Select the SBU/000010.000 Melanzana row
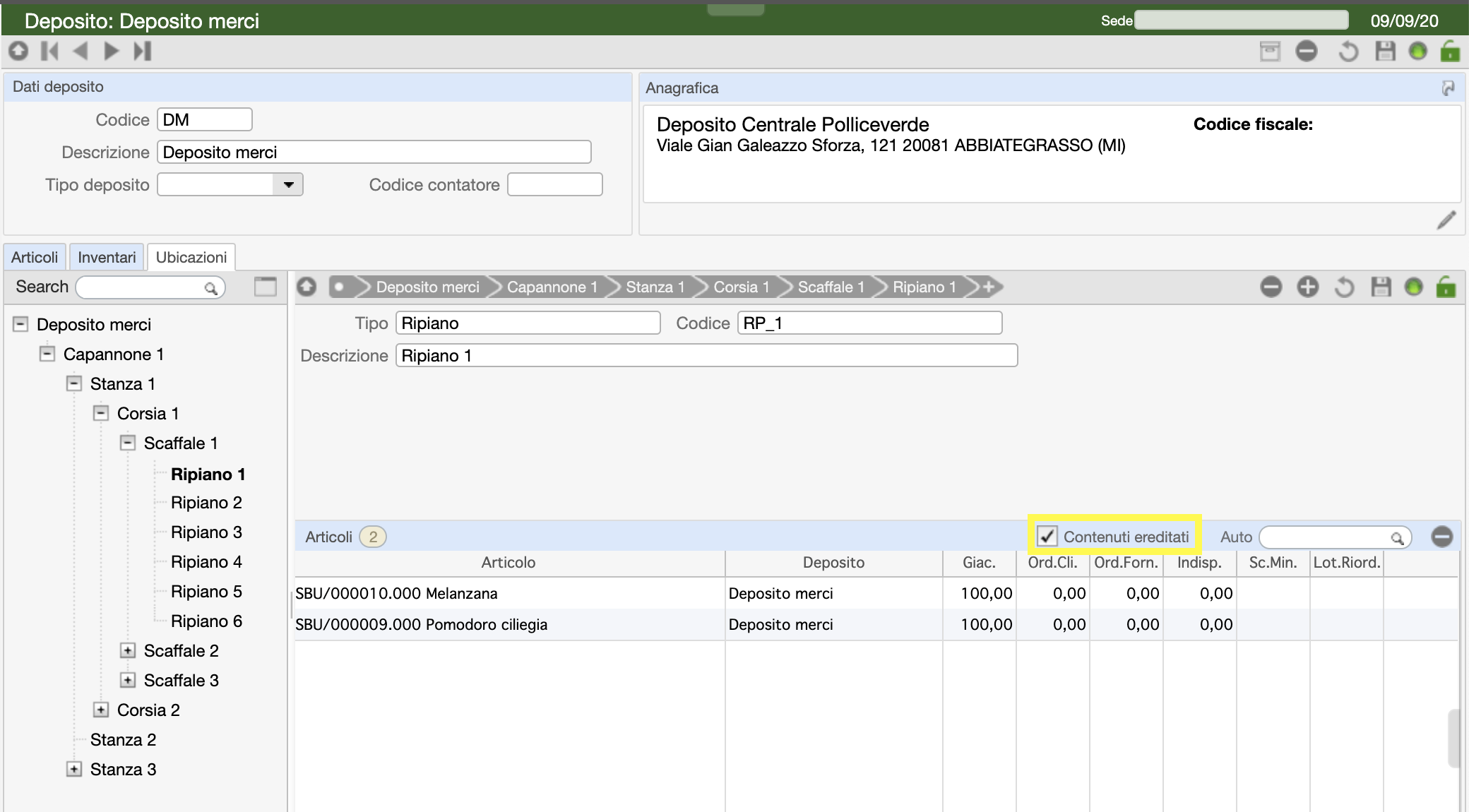The height and width of the screenshot is (812, 1469). click(876, 593)
